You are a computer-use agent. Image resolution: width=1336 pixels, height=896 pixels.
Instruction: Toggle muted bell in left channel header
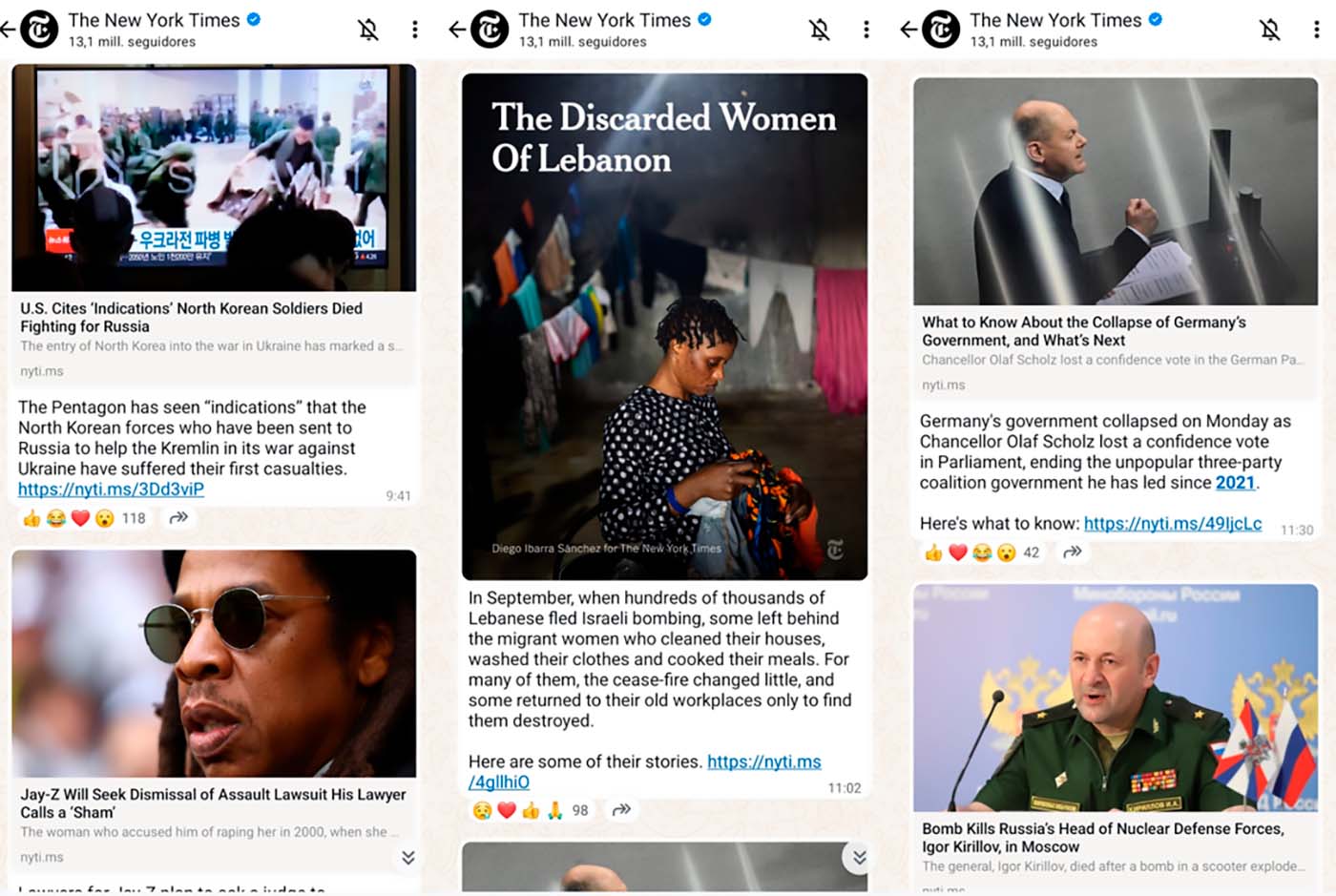368,30
